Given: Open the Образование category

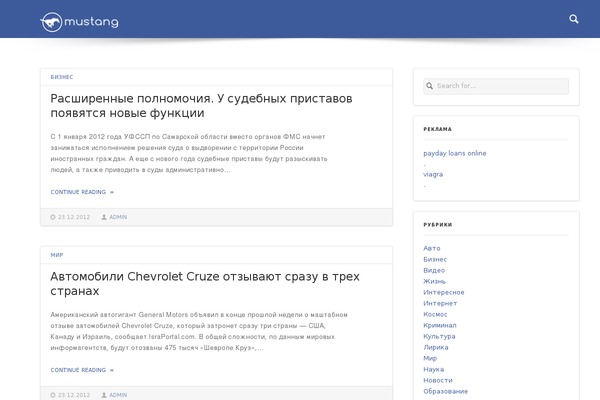Looking at the screenshot, I should click(445, 391).
